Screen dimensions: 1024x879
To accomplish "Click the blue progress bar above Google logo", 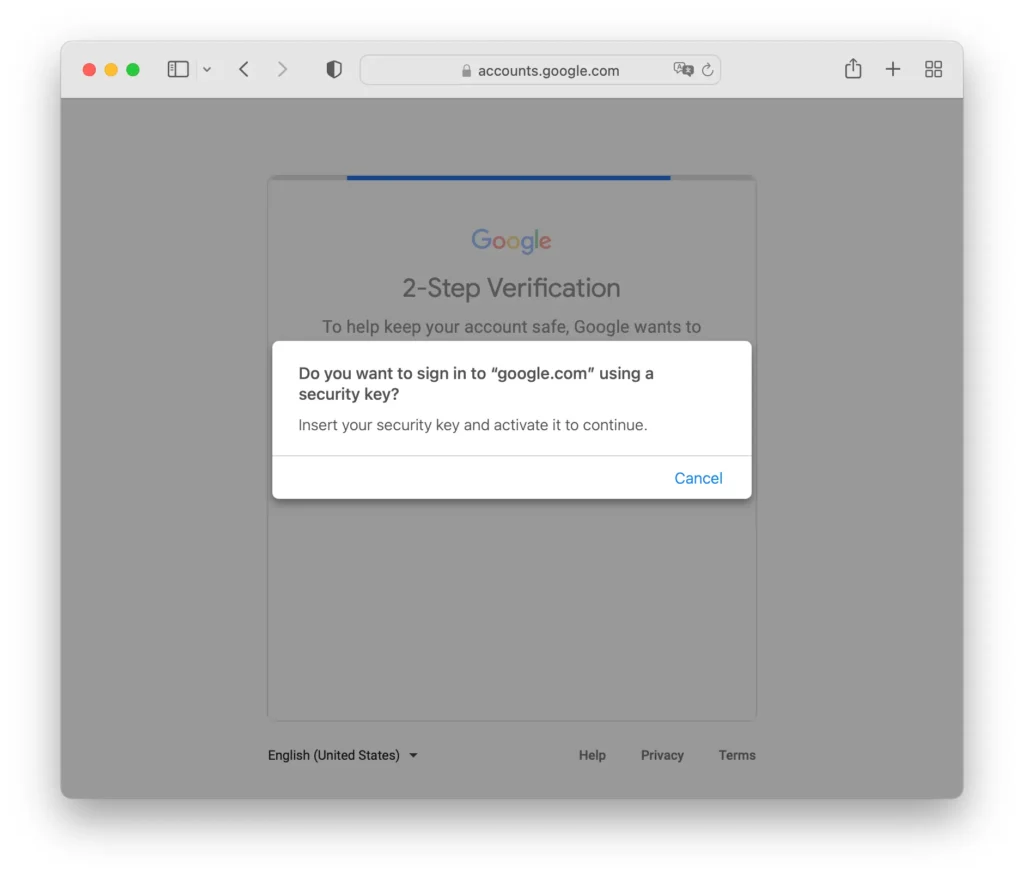I will click(508, 178).
